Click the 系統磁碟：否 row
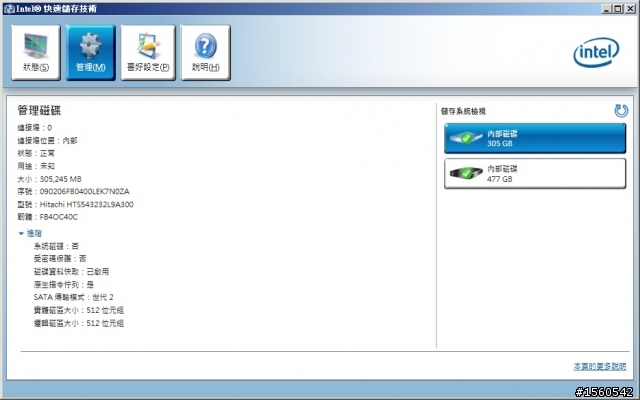 (56, 246)
